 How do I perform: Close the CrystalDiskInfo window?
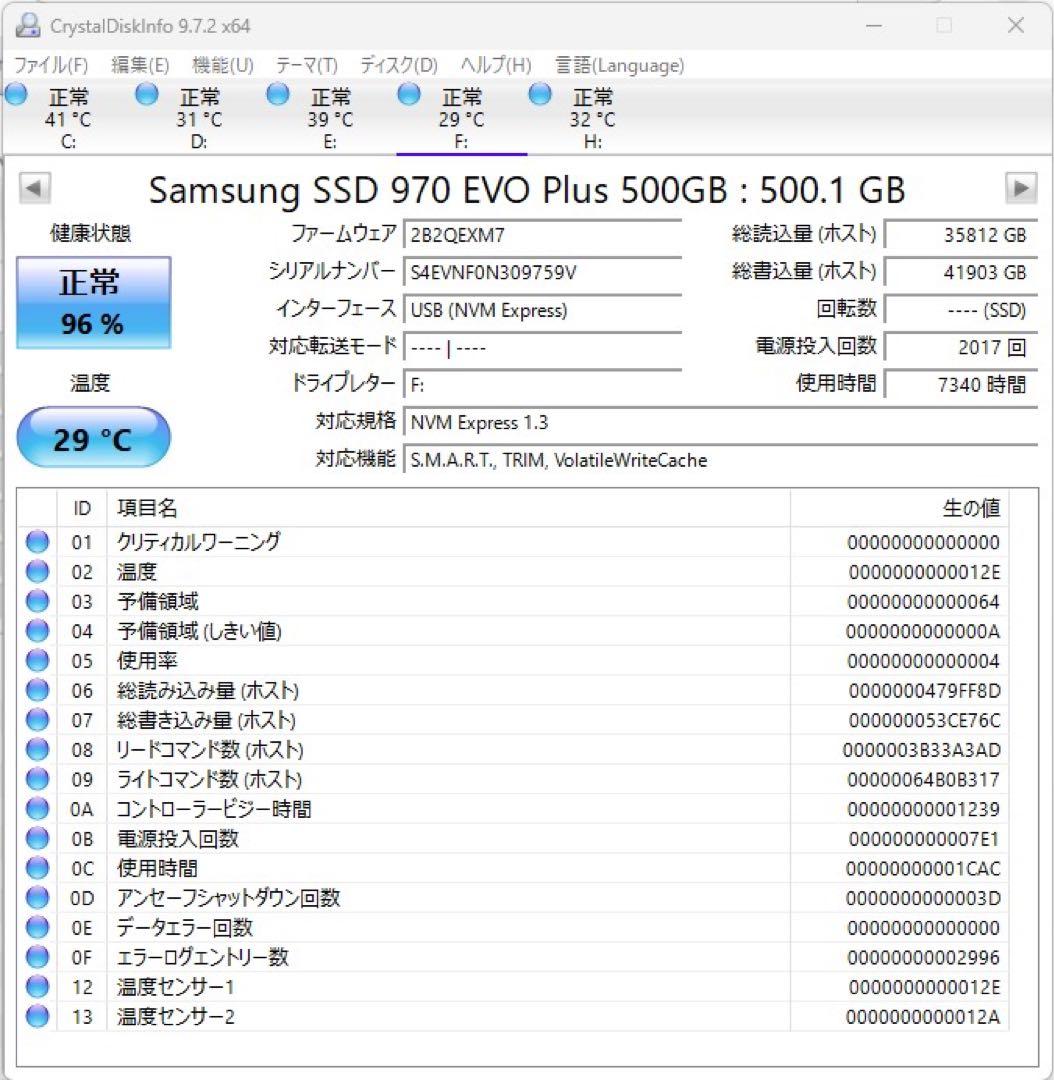1016,25
